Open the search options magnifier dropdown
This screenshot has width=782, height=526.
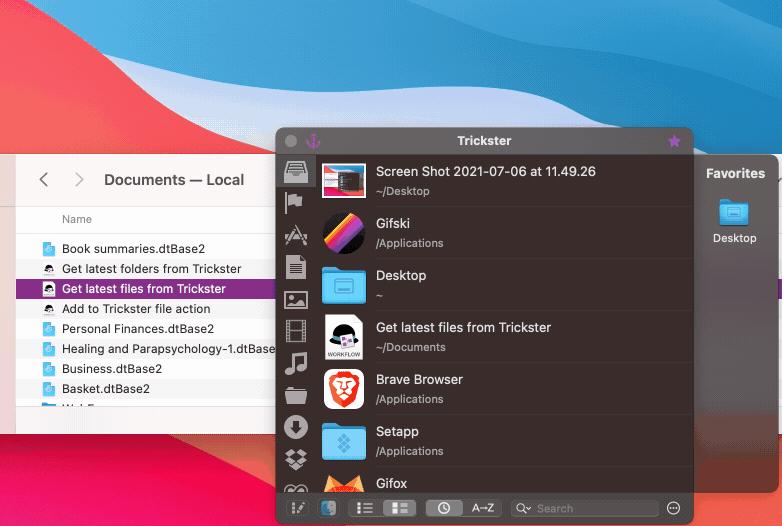pos(524,508)
